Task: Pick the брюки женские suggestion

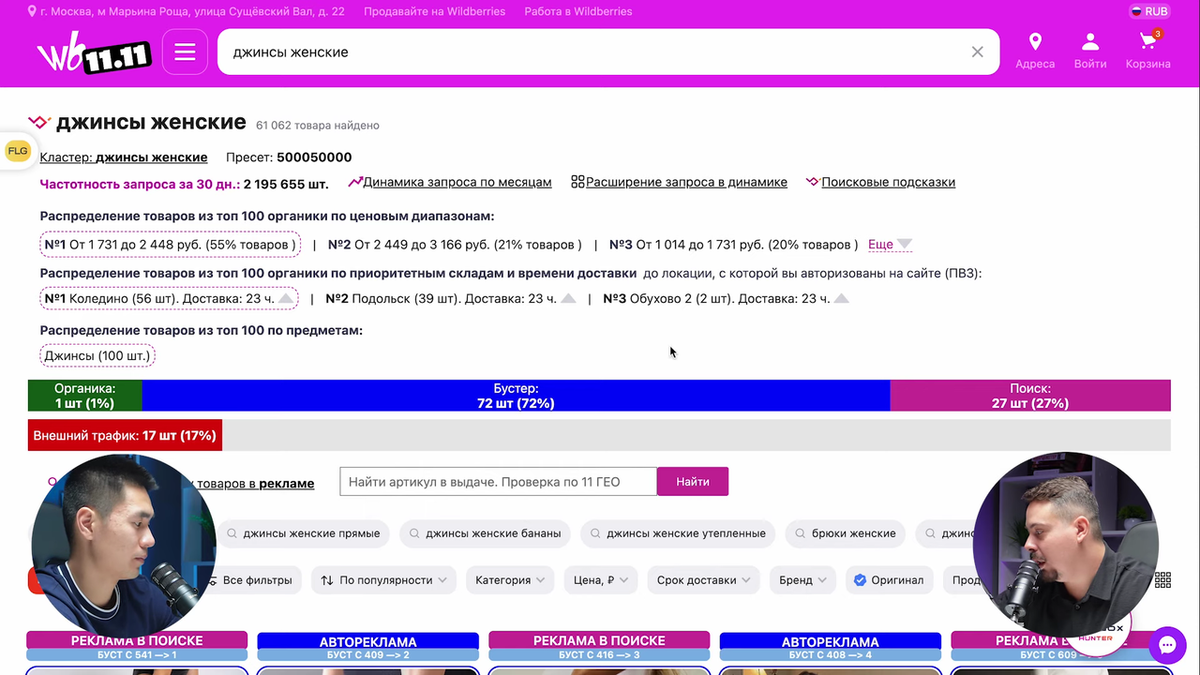Action: point(845,533)
